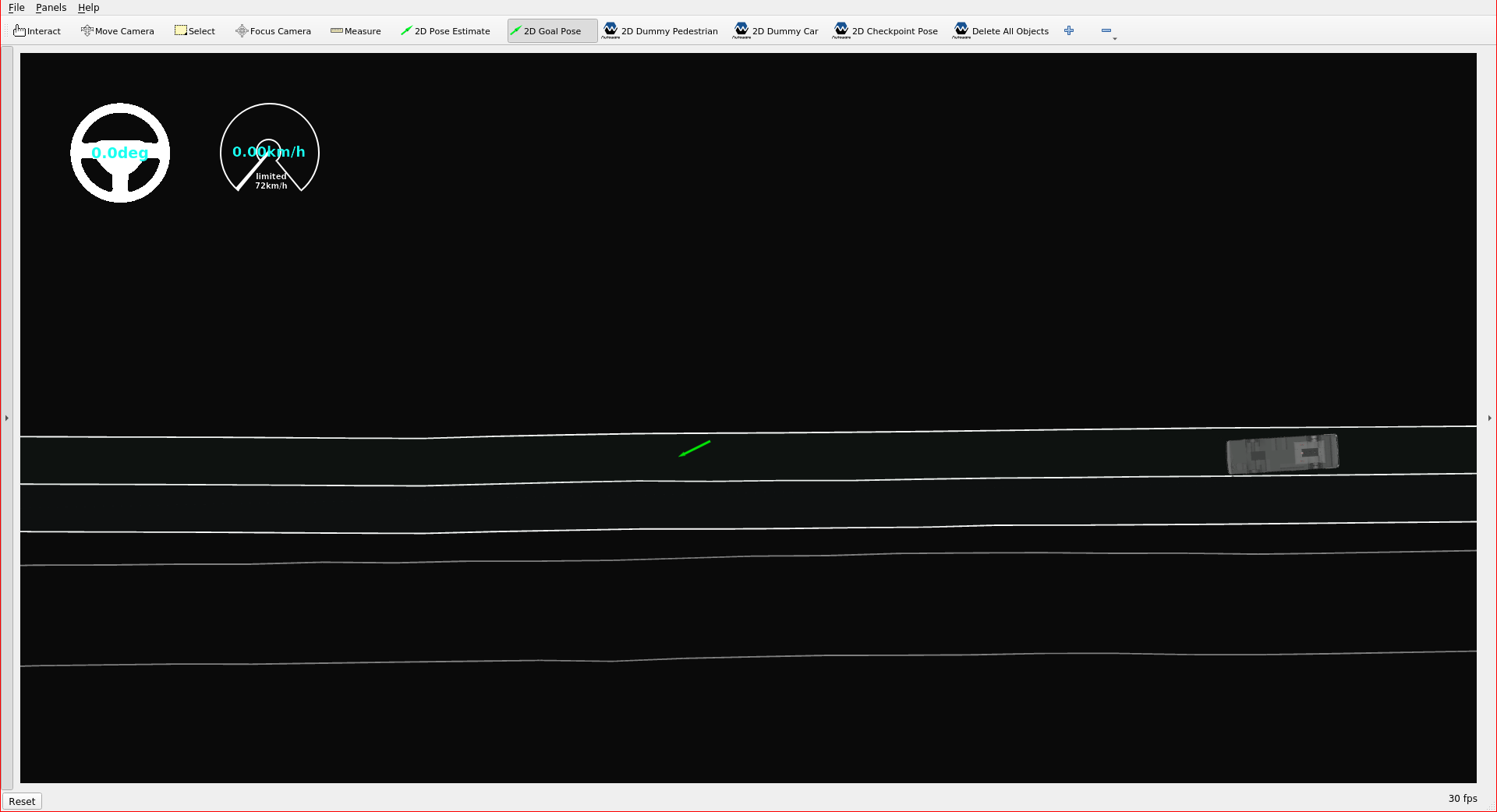Activate the Move Camera tool
Image resolution: width=1497 pixels, height=812 pixels.
click(x=117, y=30)
